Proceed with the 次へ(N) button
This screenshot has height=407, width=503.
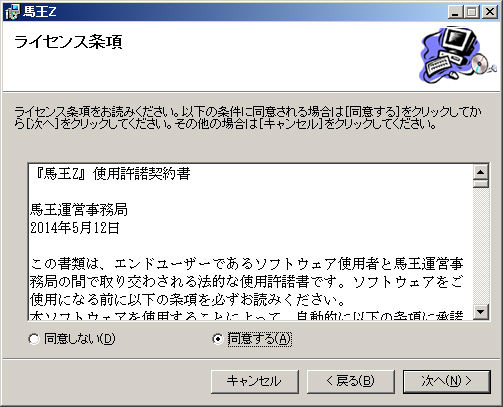(x=447, y=381)
